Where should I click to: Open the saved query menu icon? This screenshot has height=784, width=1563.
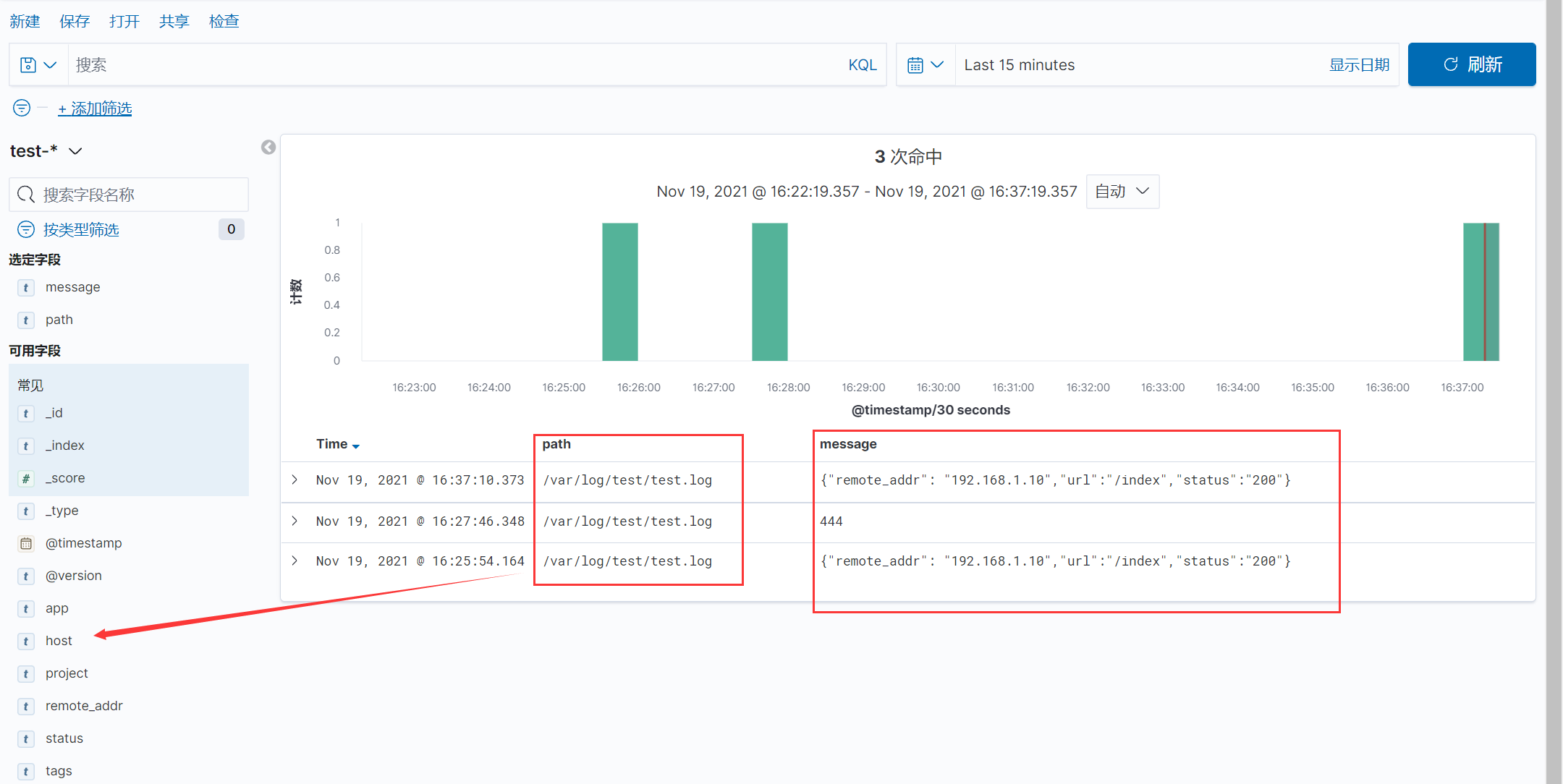click(38, 65)
